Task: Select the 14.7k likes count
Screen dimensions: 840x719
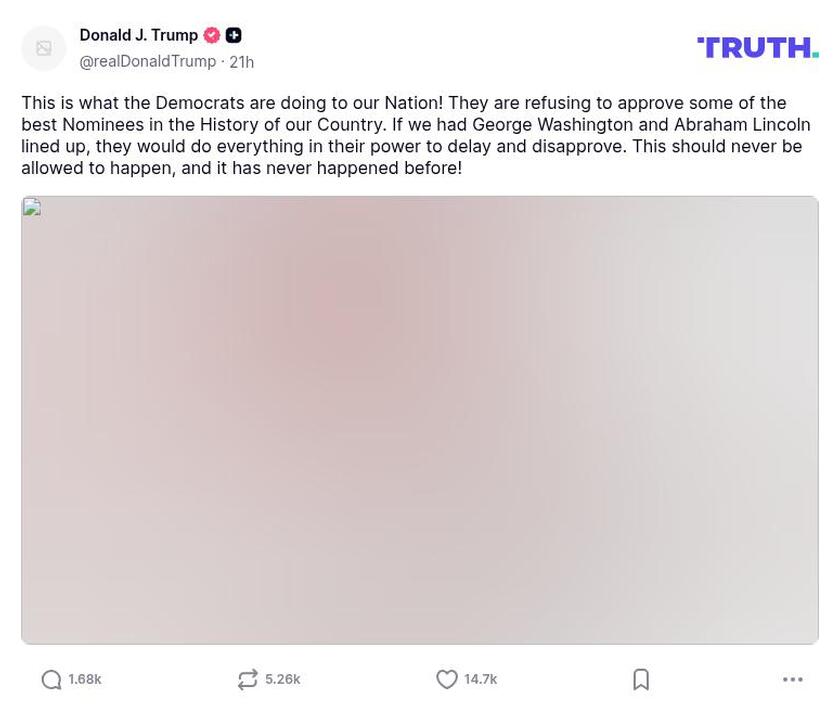Action: point(479,678)
